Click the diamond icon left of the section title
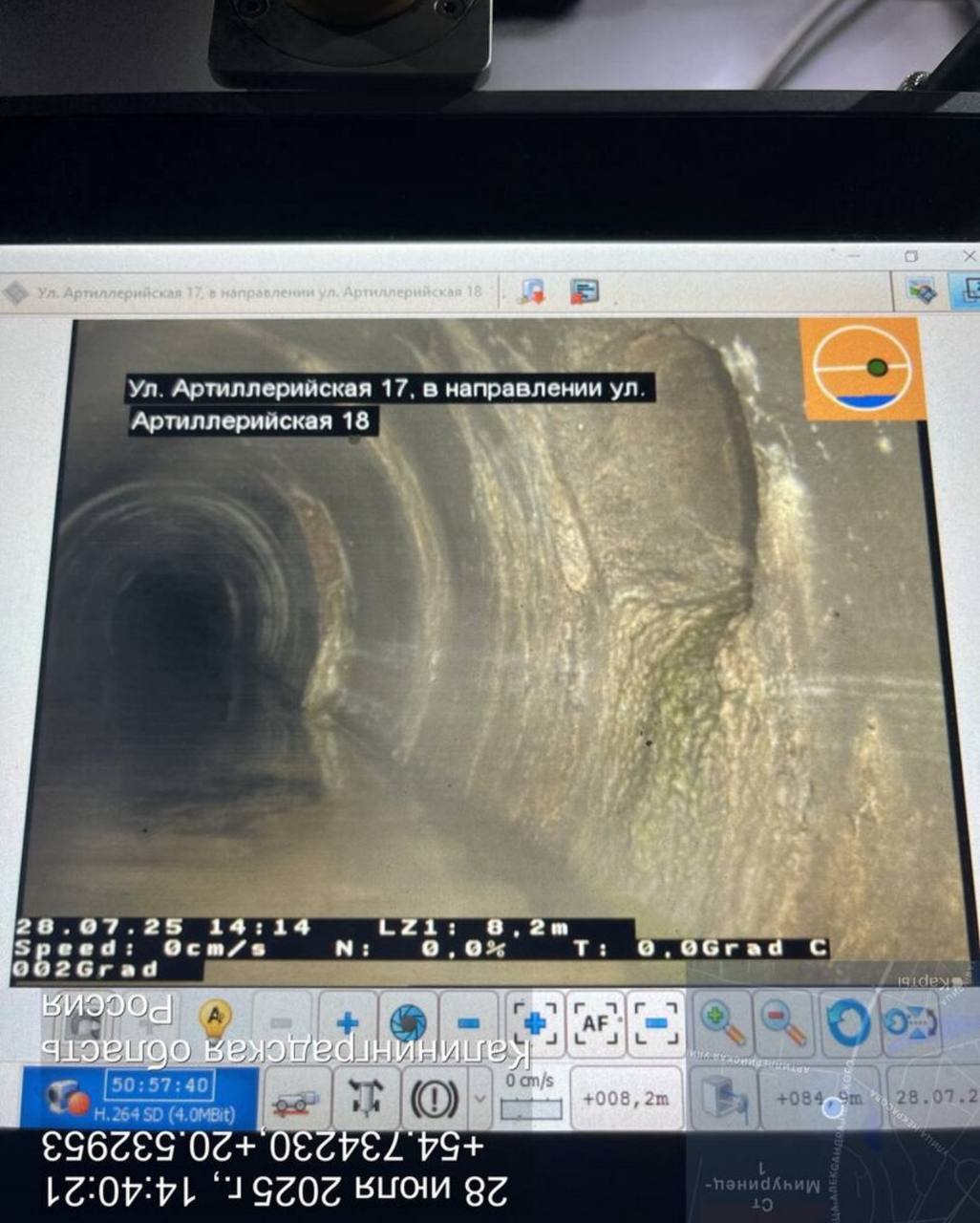 [x=16, y=291]
